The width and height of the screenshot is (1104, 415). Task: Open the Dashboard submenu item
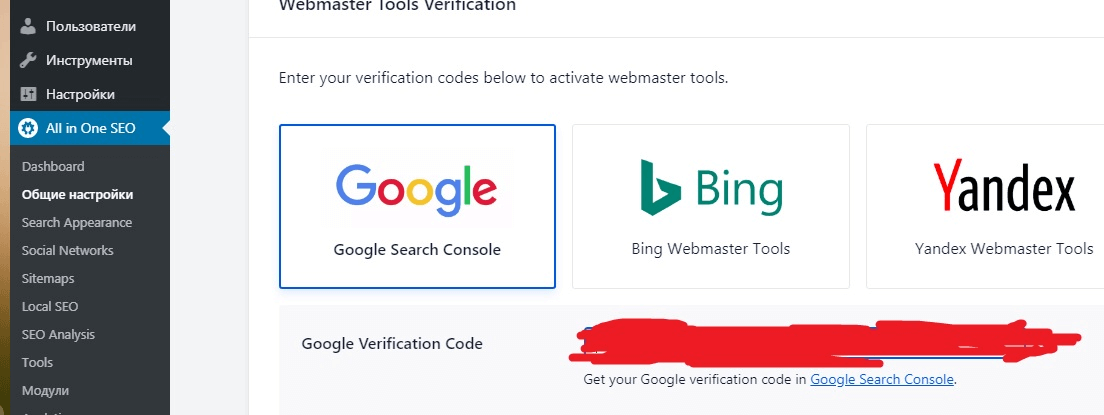pos(53,167)
